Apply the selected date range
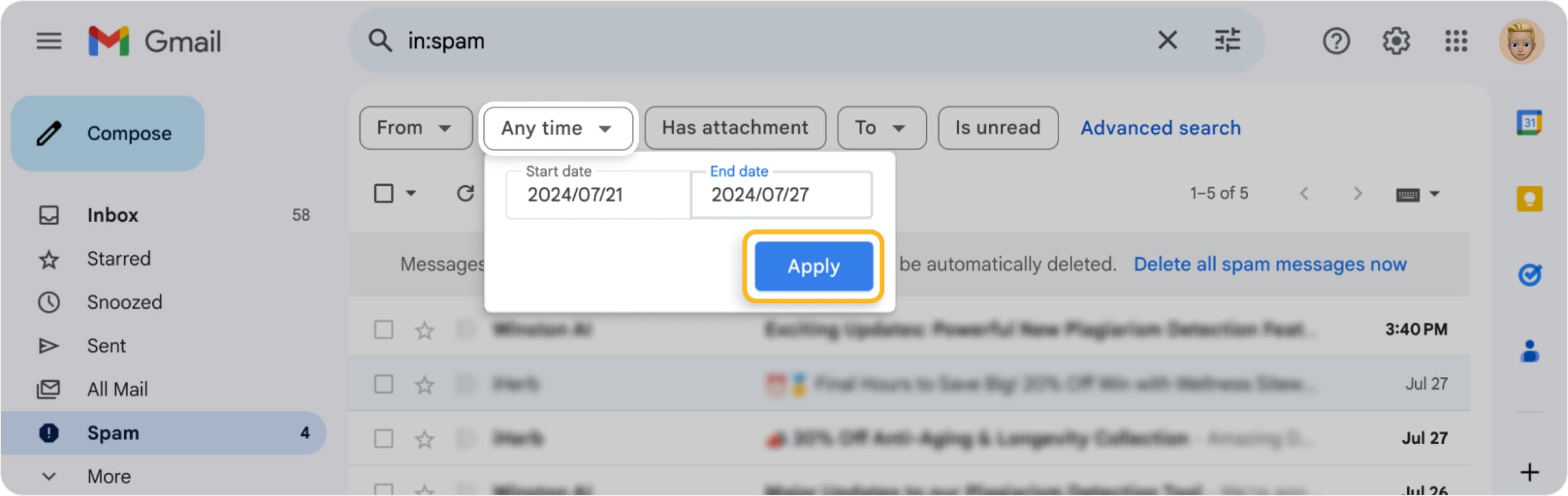 pos(814,266)
